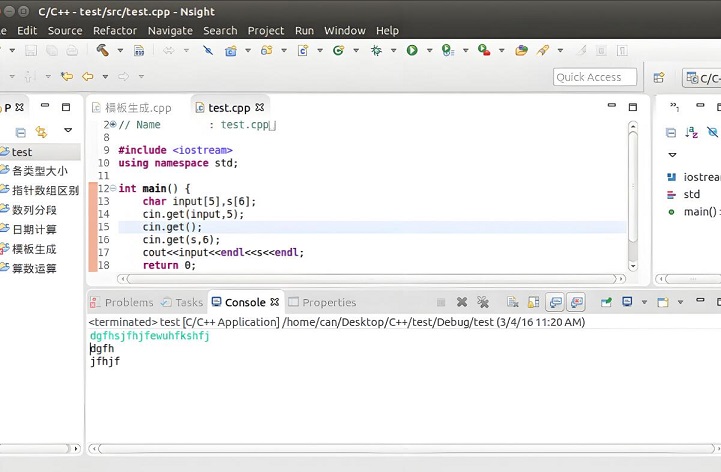
Task: Click the Quick Access search field
Action: click(x=594, y=77)
